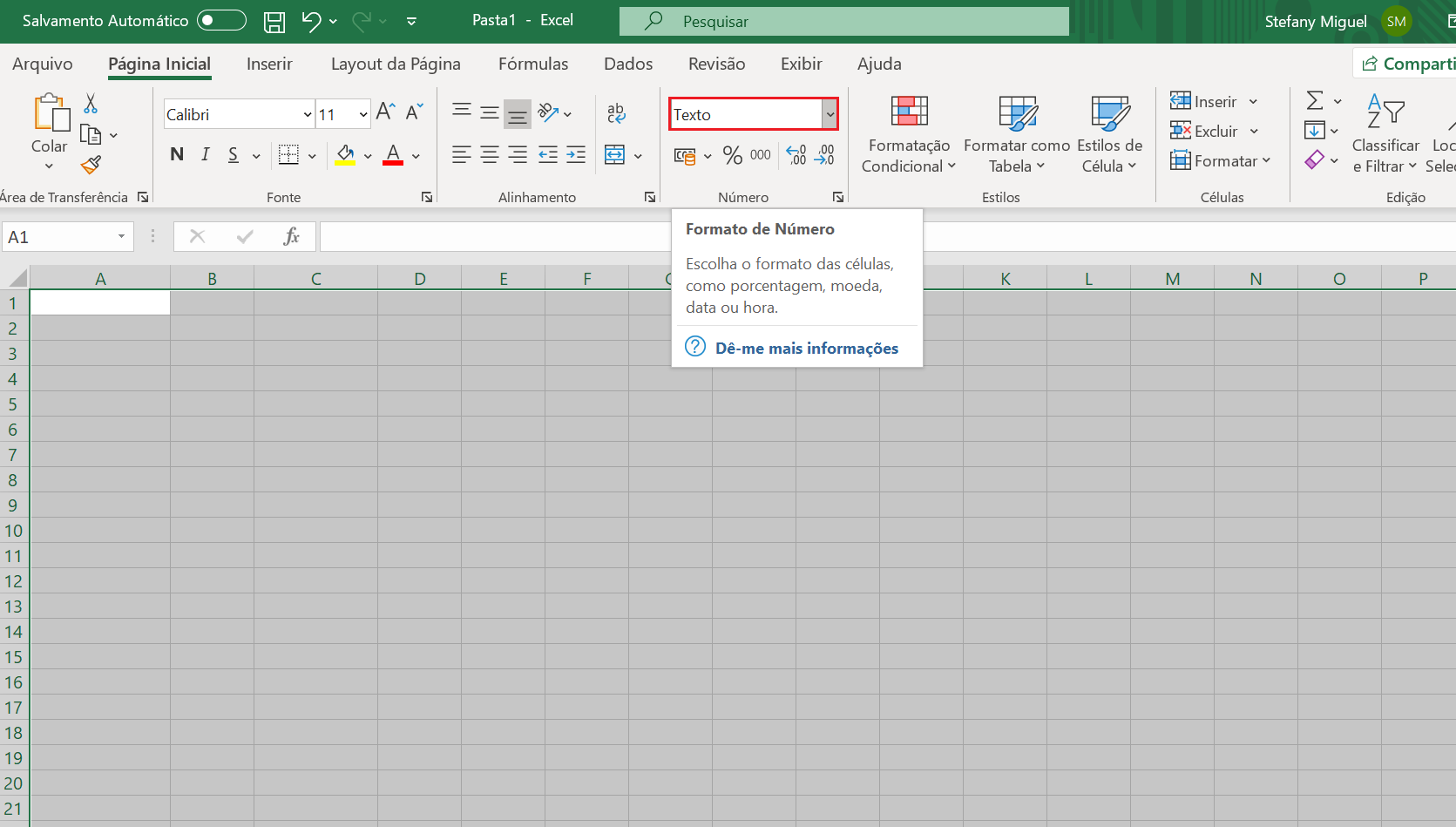
Task: Click the Merge and Center icon
Action: point(615,155)
